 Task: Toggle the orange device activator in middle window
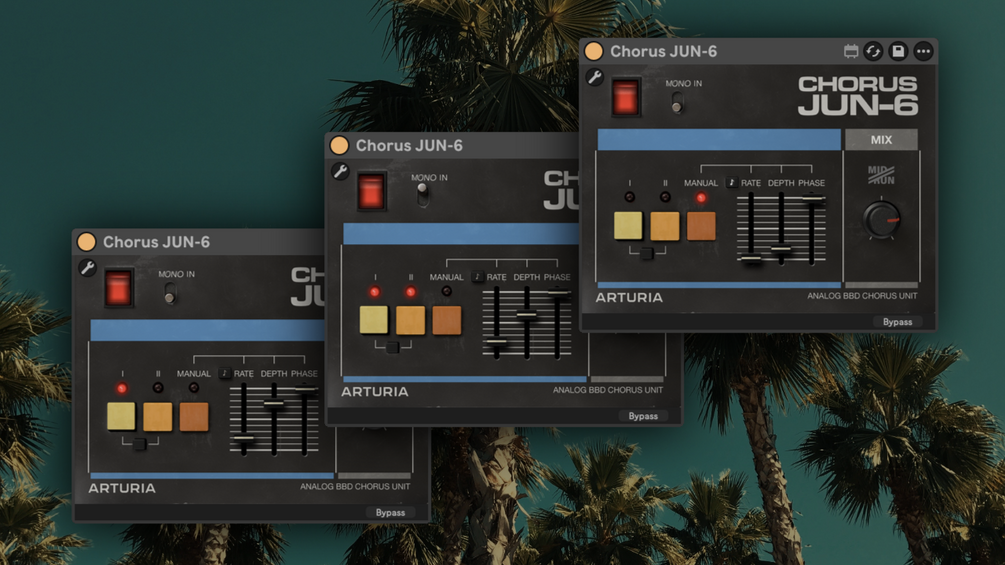tap(340, 145)
